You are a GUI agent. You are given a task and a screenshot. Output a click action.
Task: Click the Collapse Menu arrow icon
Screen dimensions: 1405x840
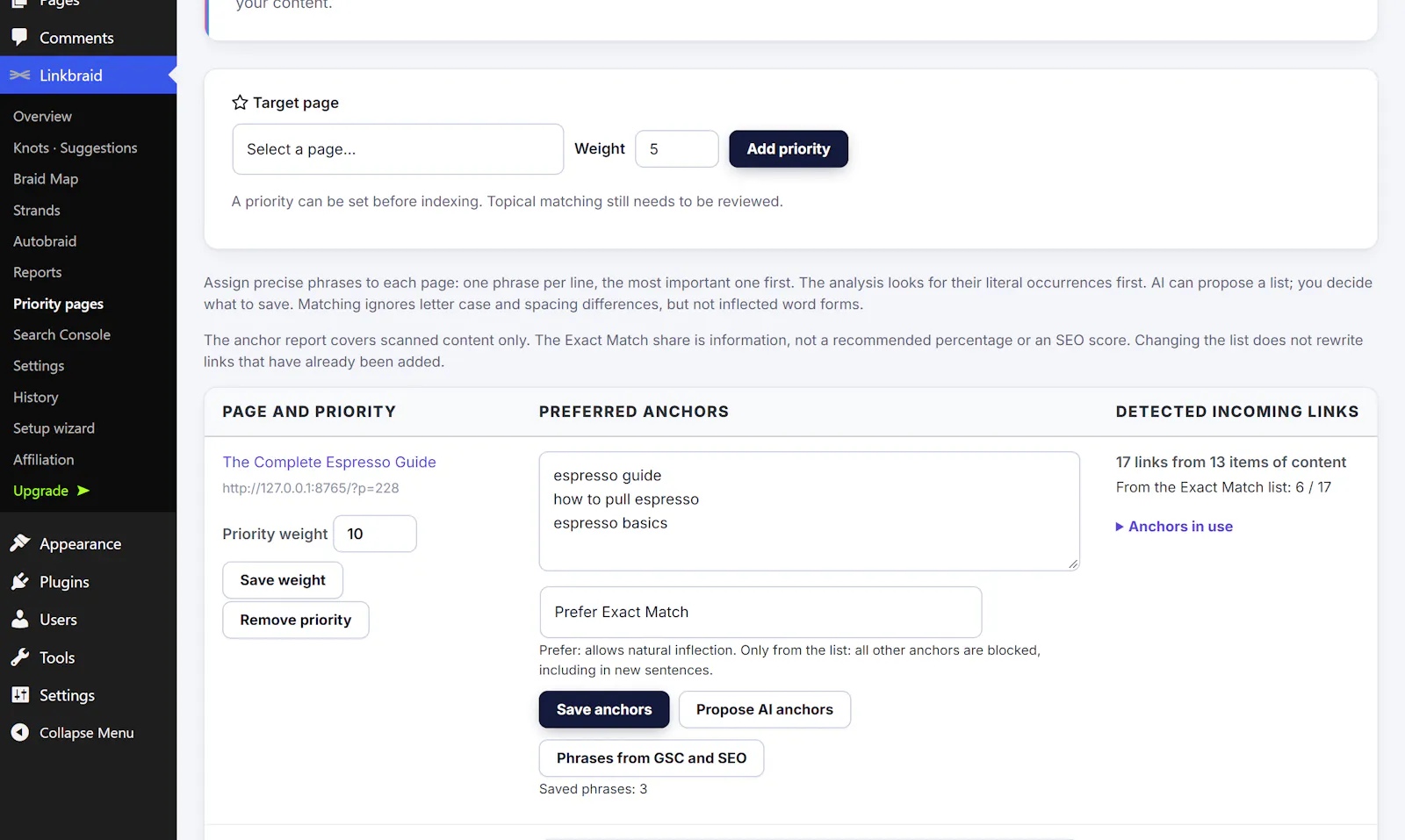pos(19,732)
